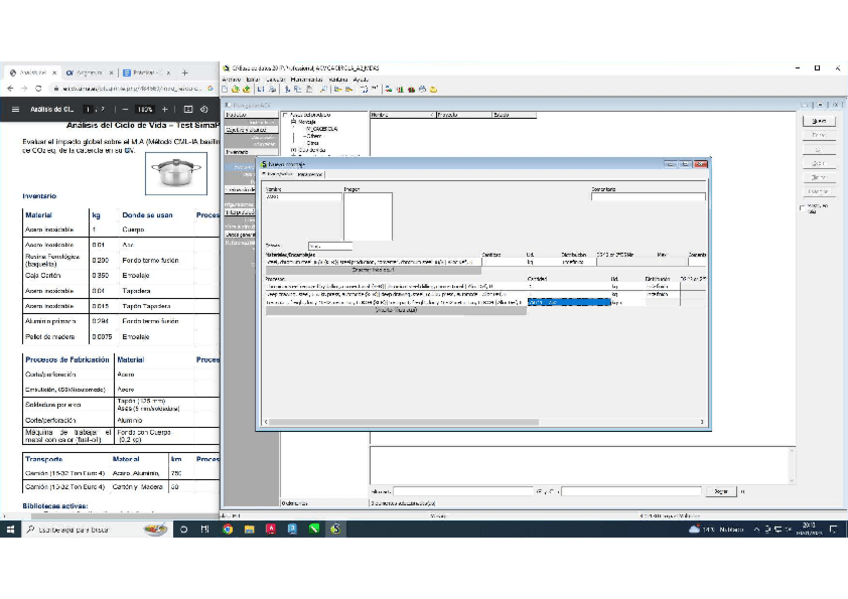The image size is (848, 599).
Task: Zoom in on the PDF document
Action: click(x=165, y=109)
